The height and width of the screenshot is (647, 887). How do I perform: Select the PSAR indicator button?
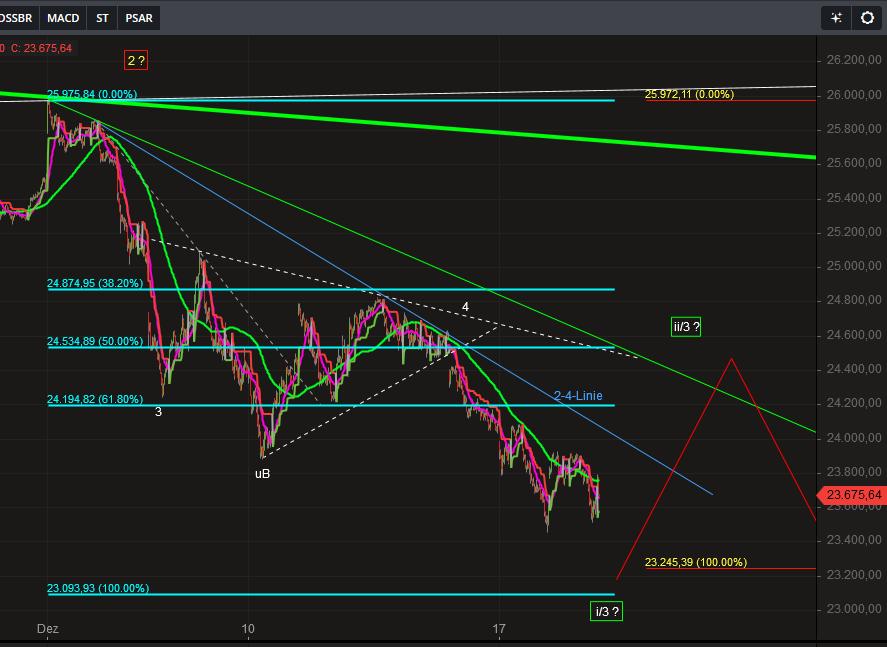coord(138,17)
